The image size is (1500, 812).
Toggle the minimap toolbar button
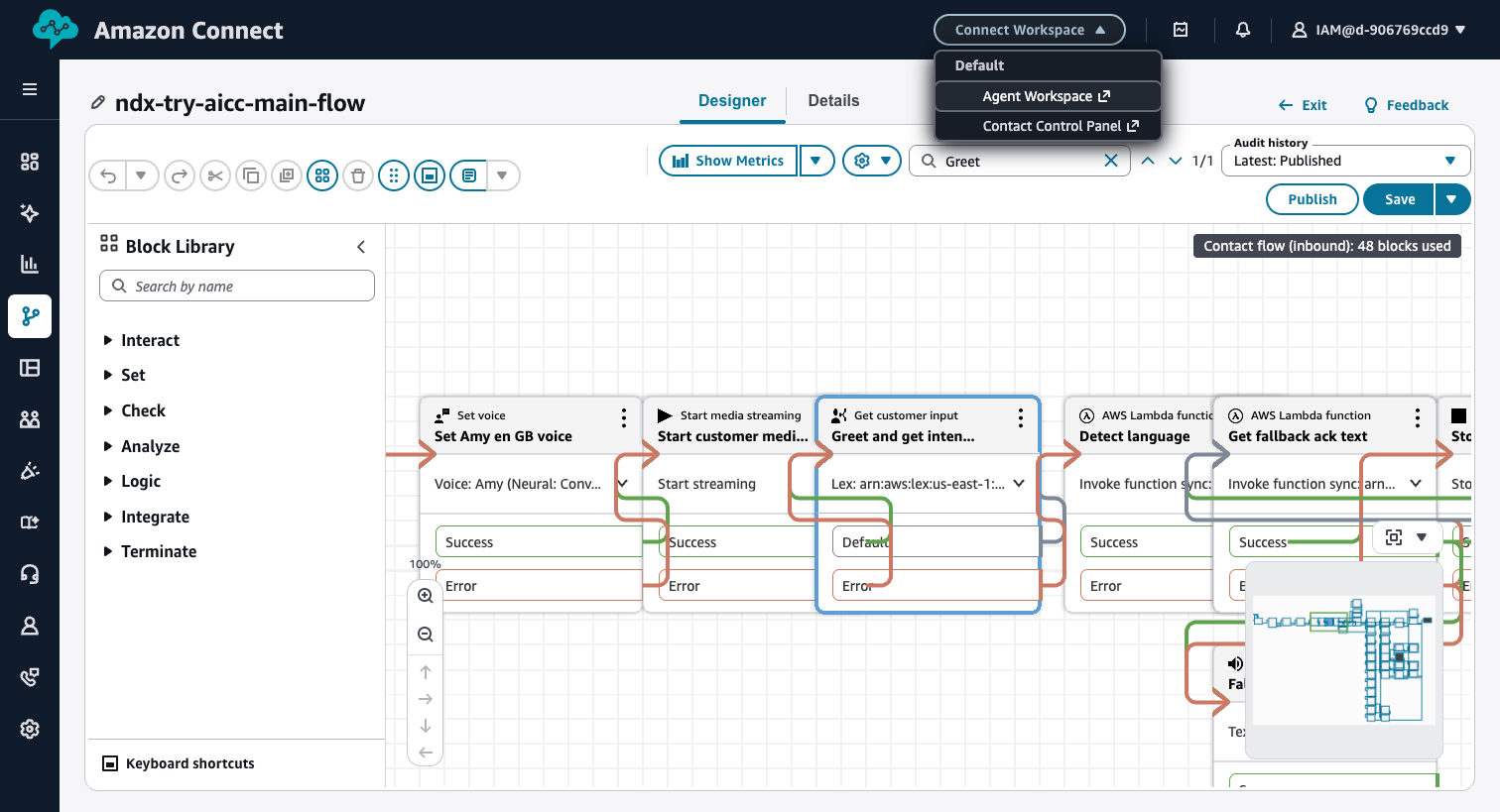point(430,175)
